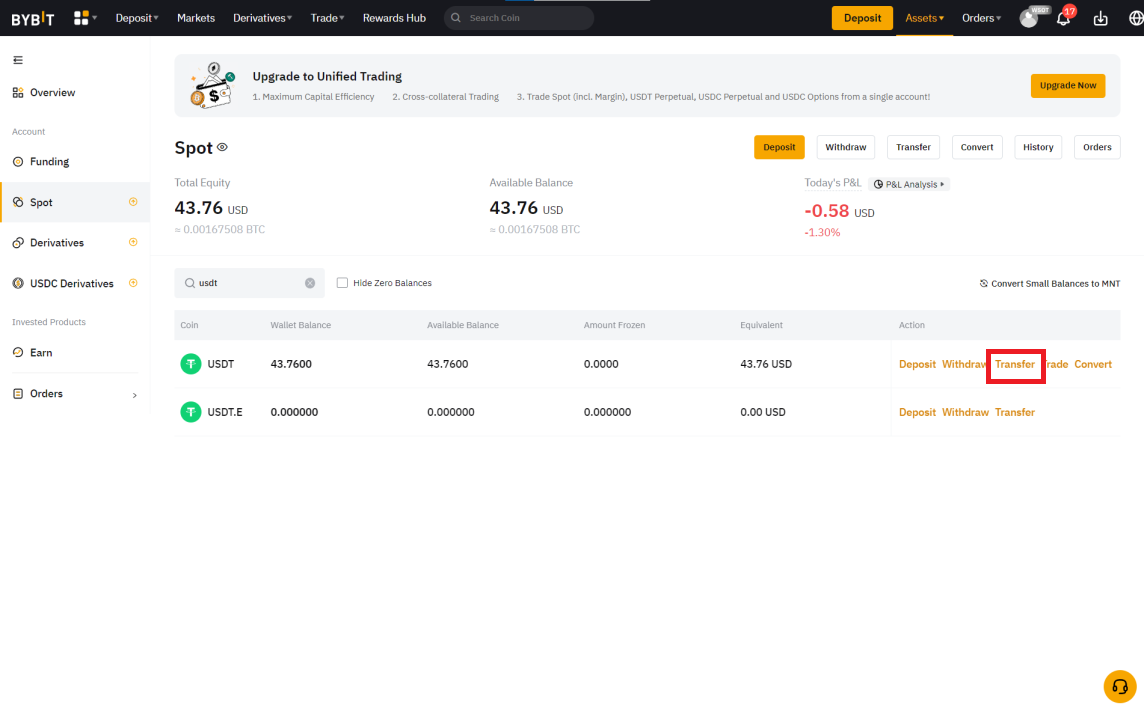The height and width of the screenshot is (720, 1144).
Task: Click the Orders button near History
Action: tap(1097, 147)
